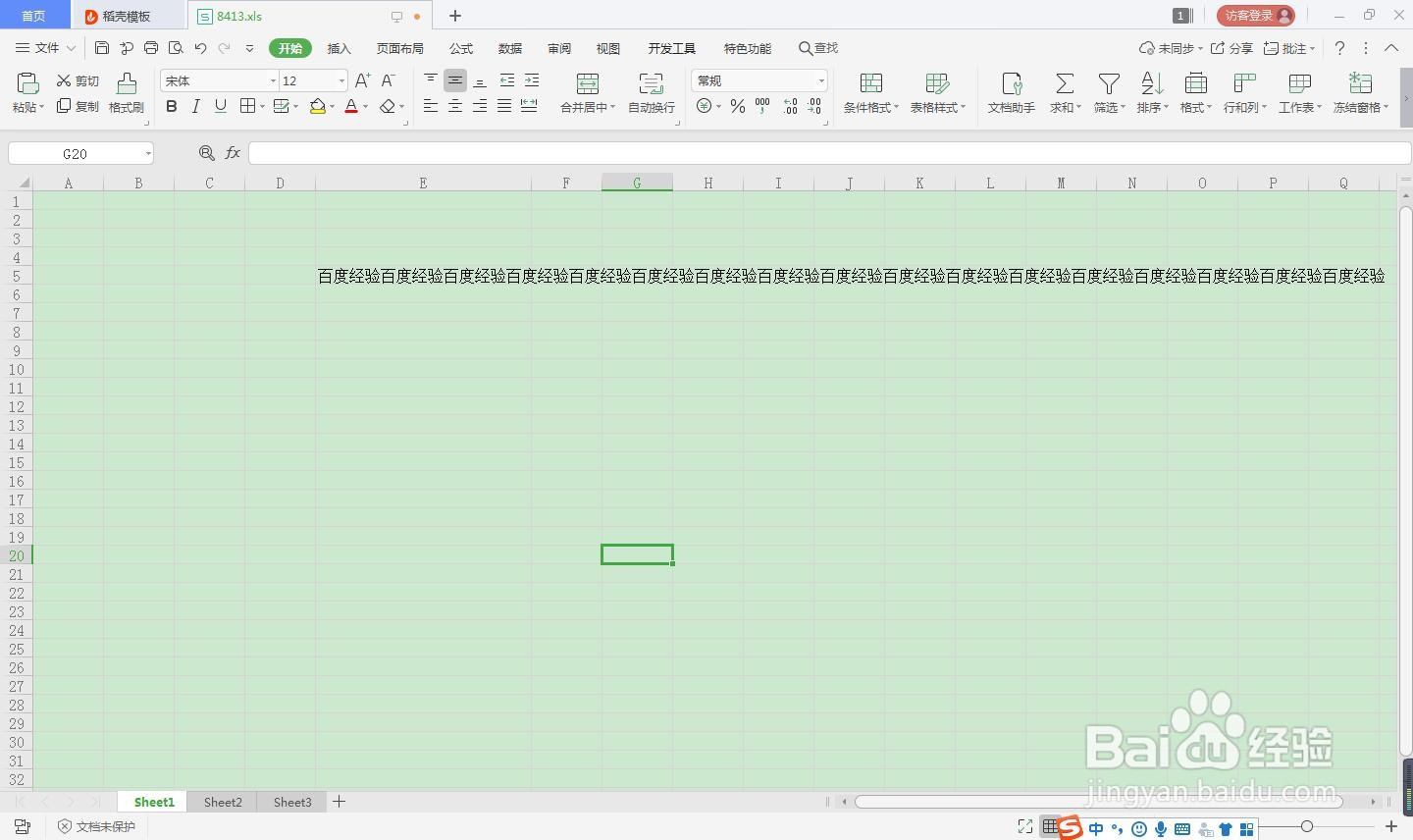Viewport: 1413px width, 840px height.
Task: Open the cell borders tool
Action: [248, 106]
